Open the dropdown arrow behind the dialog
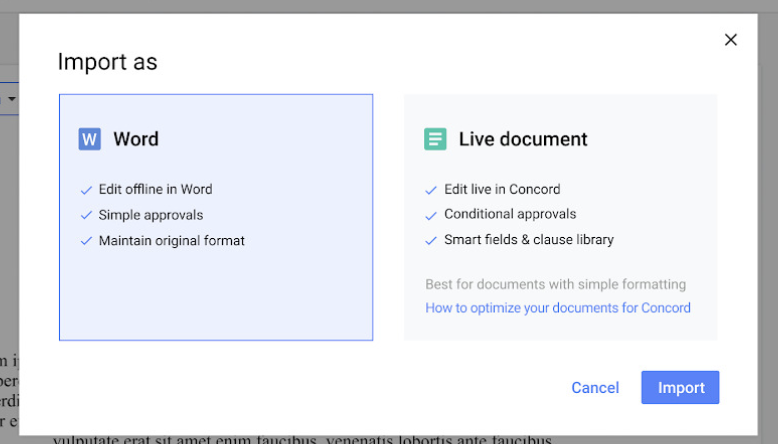 click(11, 99)
